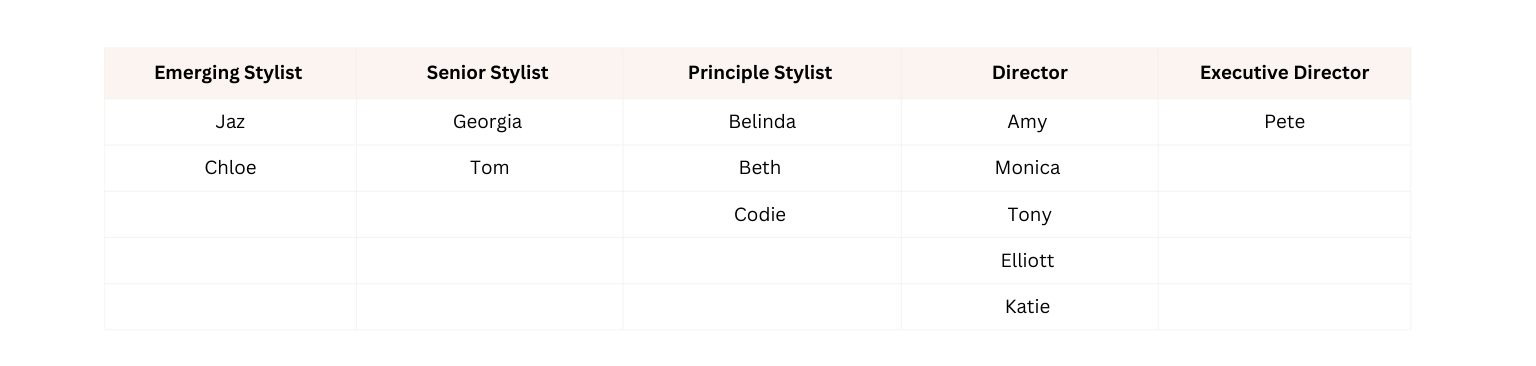Click the Katie cell
Image resolution: width=1536 pixels, height=366 pixels.
(x=1029, y=306)
